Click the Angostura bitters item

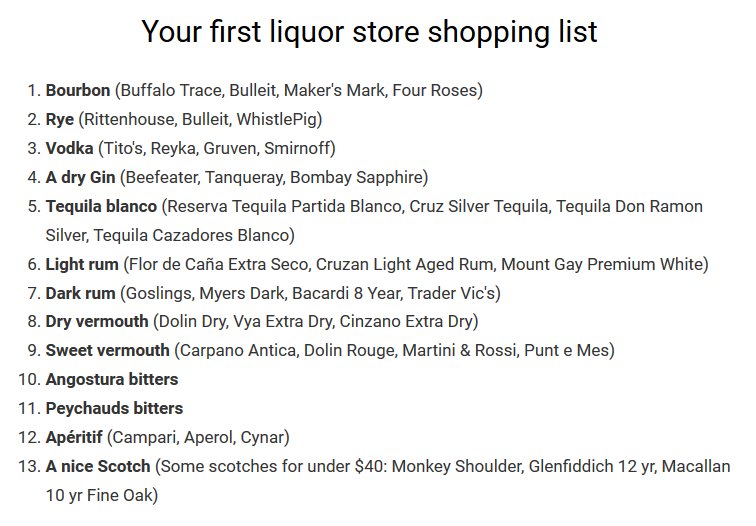point(112,379)
